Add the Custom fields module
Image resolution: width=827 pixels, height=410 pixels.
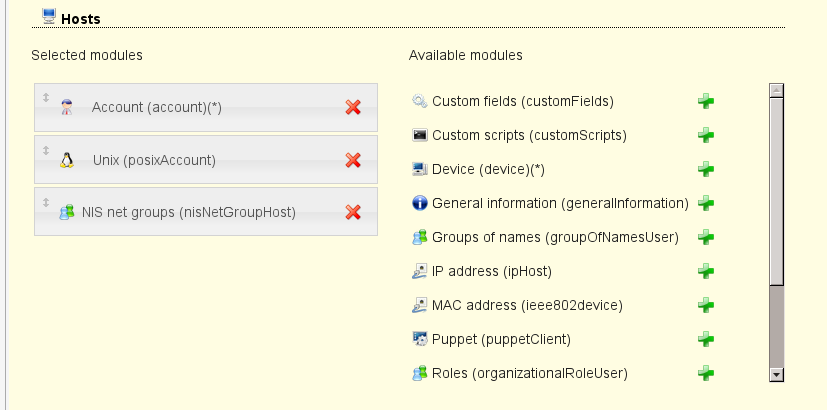point(706,101)
